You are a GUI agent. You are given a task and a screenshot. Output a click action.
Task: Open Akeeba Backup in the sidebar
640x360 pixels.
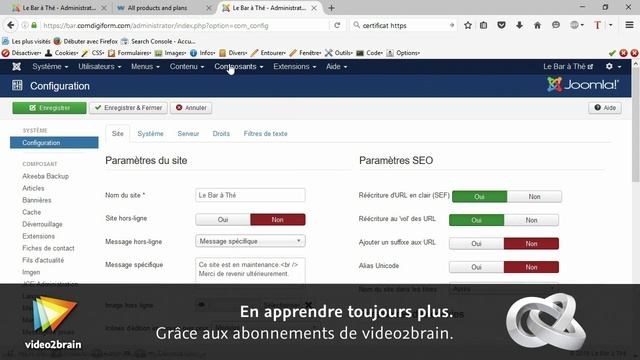45,176
